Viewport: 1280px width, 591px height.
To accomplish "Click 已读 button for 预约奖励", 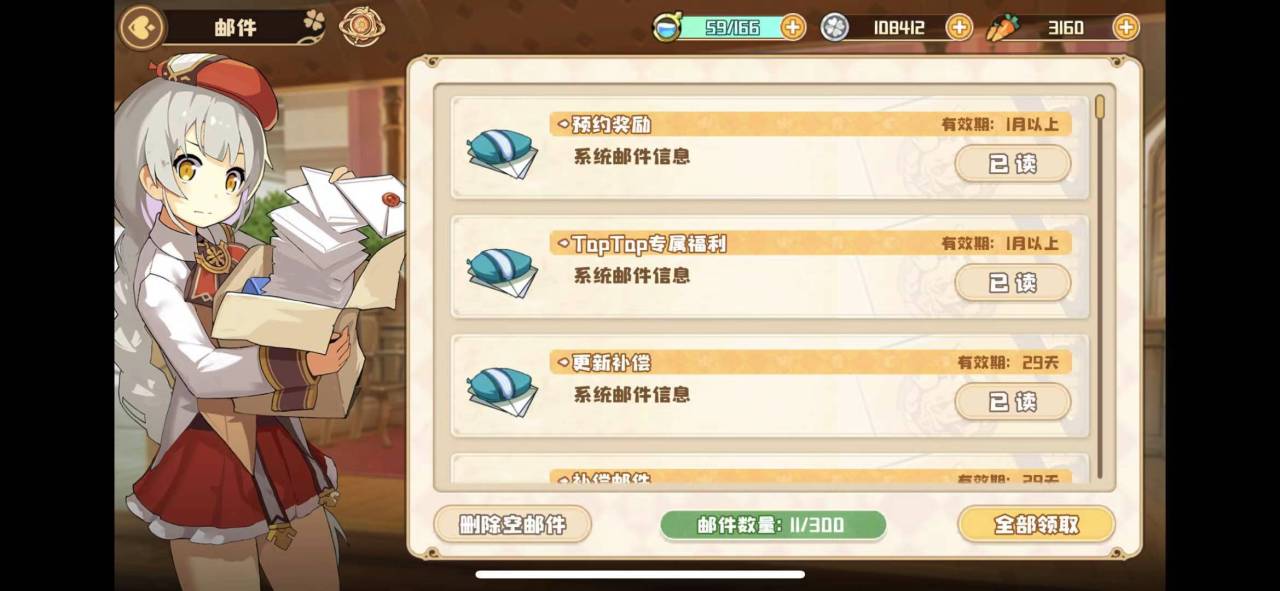I will click(x=1013, y=164).
